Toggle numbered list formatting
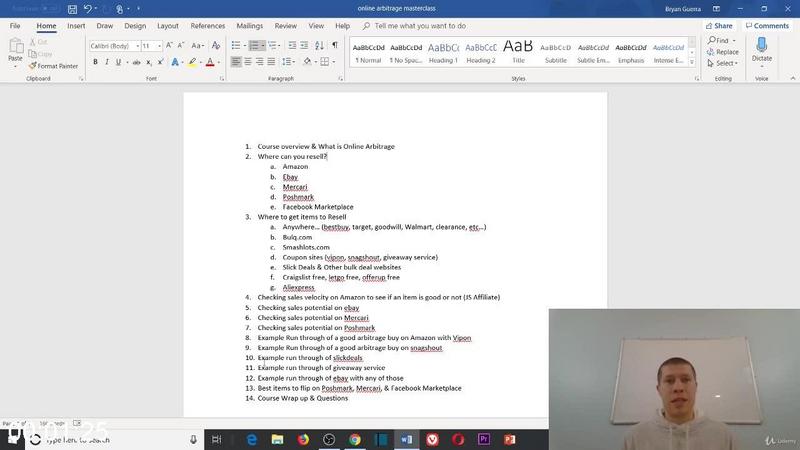Screen dimensions: 800x450 (x=254, y=45)
